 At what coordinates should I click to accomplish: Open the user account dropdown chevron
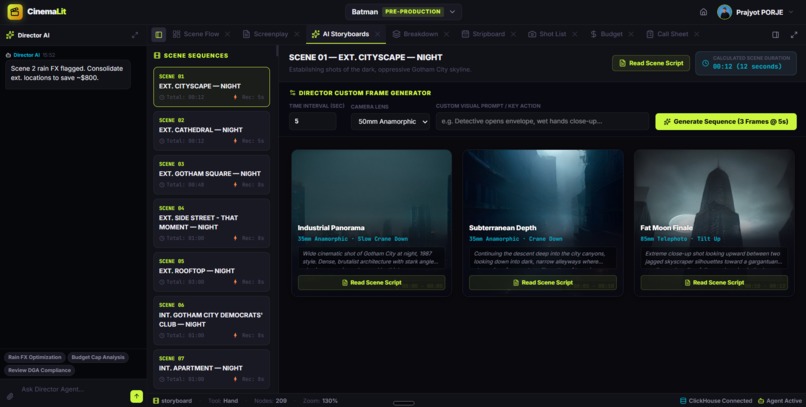[791, 12]
